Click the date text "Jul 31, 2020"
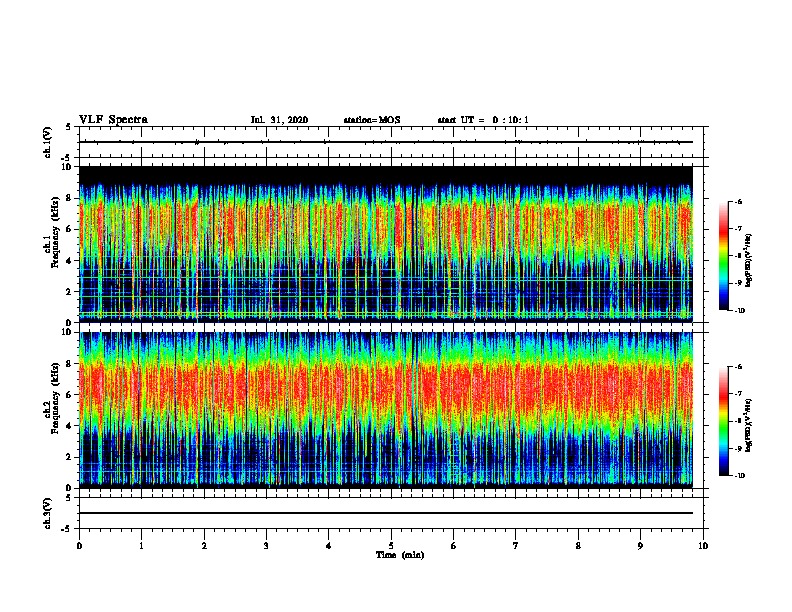This screenshot has width=792, height=612. click(279, 120)
